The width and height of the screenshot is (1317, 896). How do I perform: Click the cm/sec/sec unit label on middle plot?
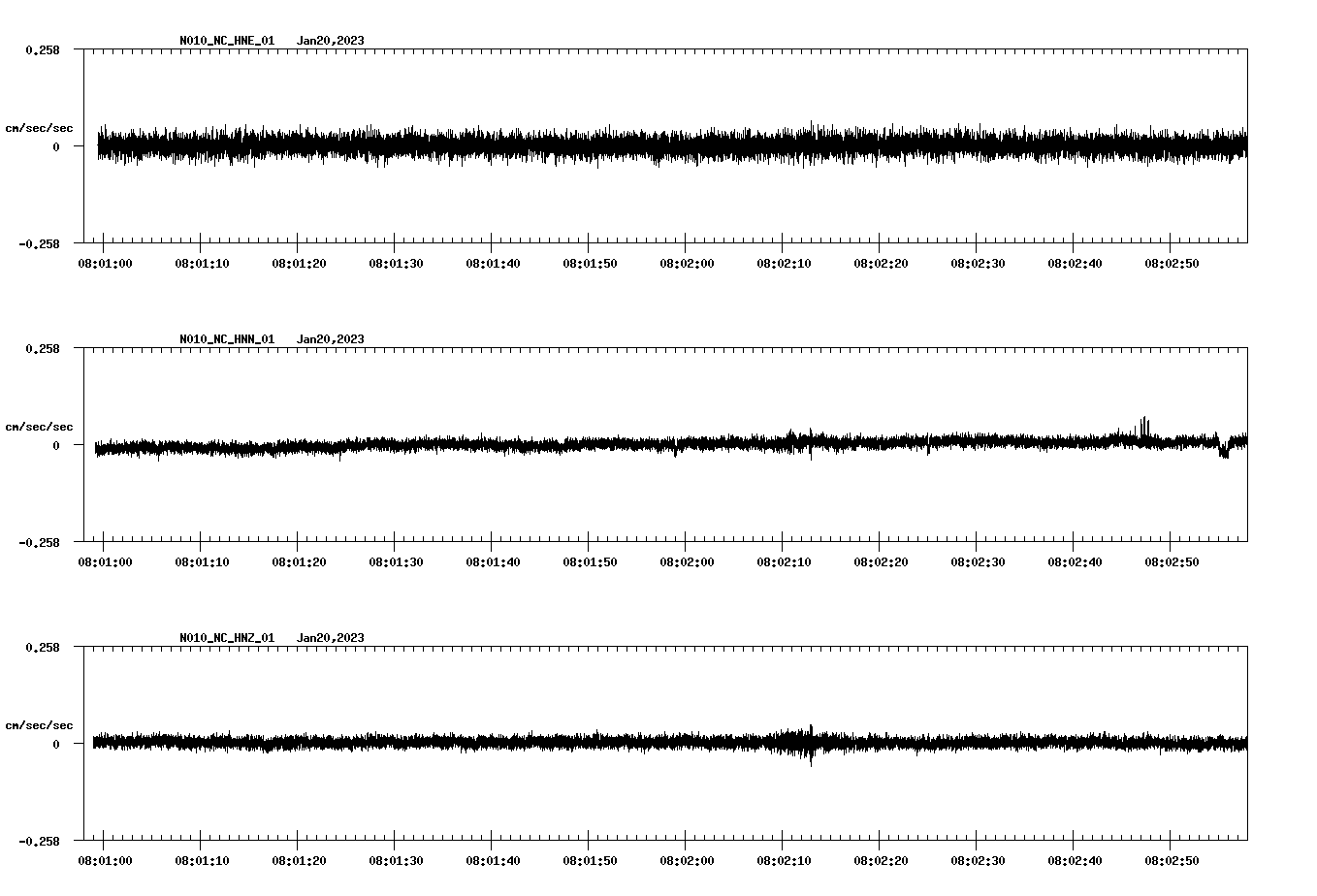pos(40,426)
